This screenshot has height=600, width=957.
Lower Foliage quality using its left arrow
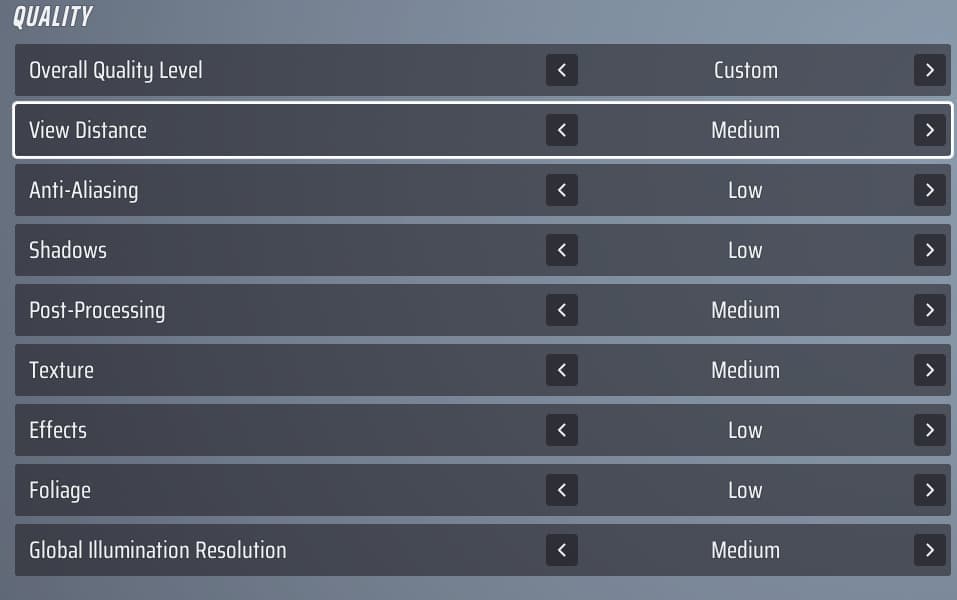pyautogui.click(x=561, y=490)
